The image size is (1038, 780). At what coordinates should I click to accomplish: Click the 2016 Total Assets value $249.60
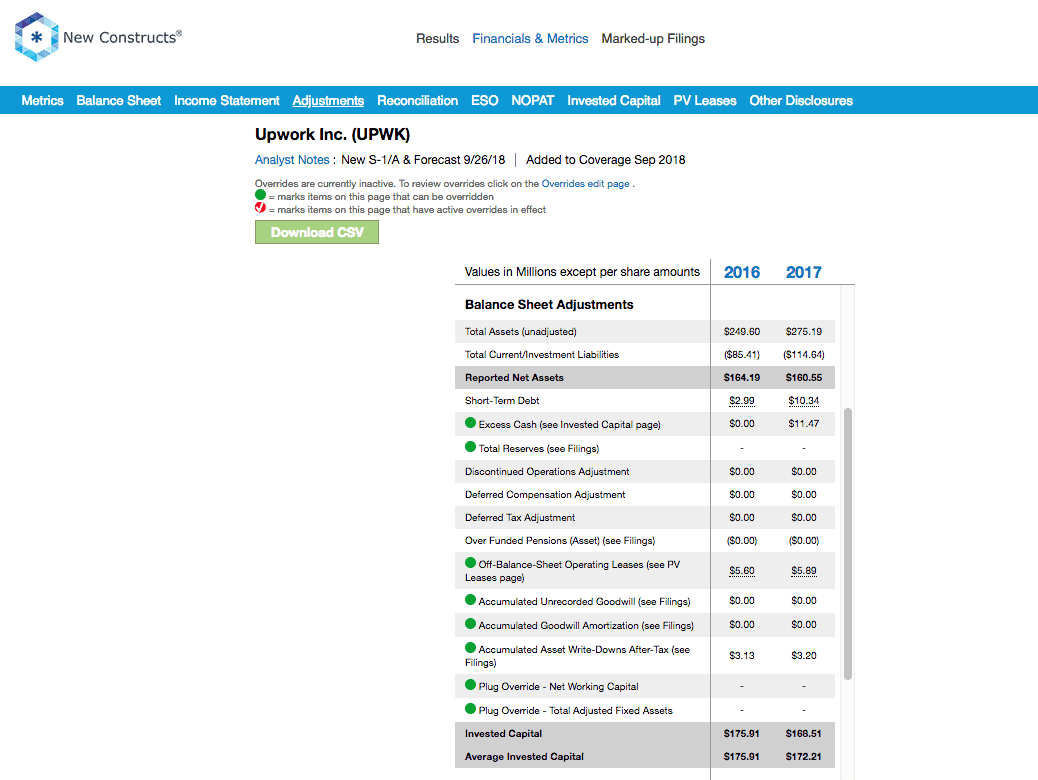coord(742,332)
